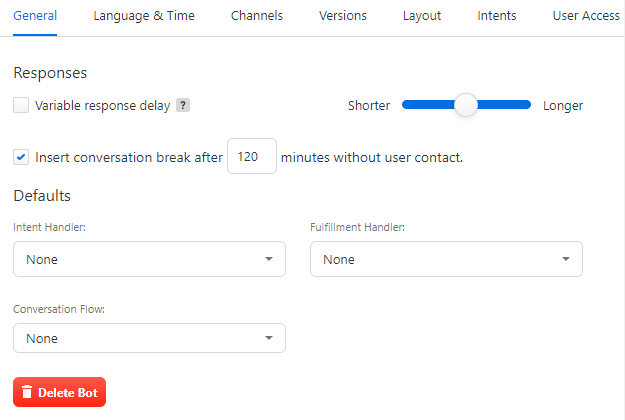The height and width of the screenshot is (420, 625).
Task: Switch to the Language & Time tab
Action: tap(144, 16)
